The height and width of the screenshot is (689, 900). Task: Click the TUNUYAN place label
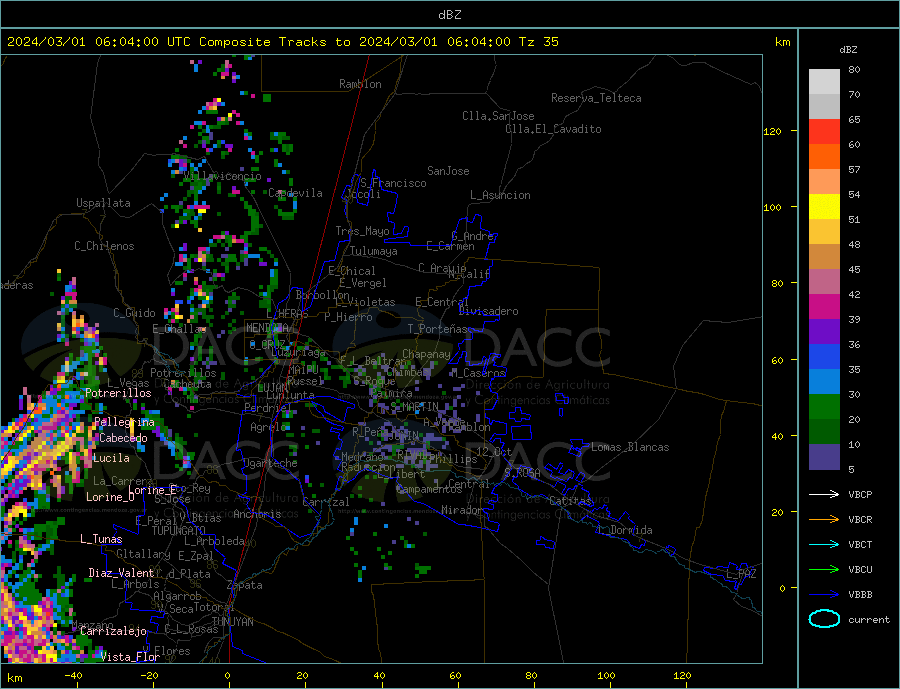pos(232,622)
